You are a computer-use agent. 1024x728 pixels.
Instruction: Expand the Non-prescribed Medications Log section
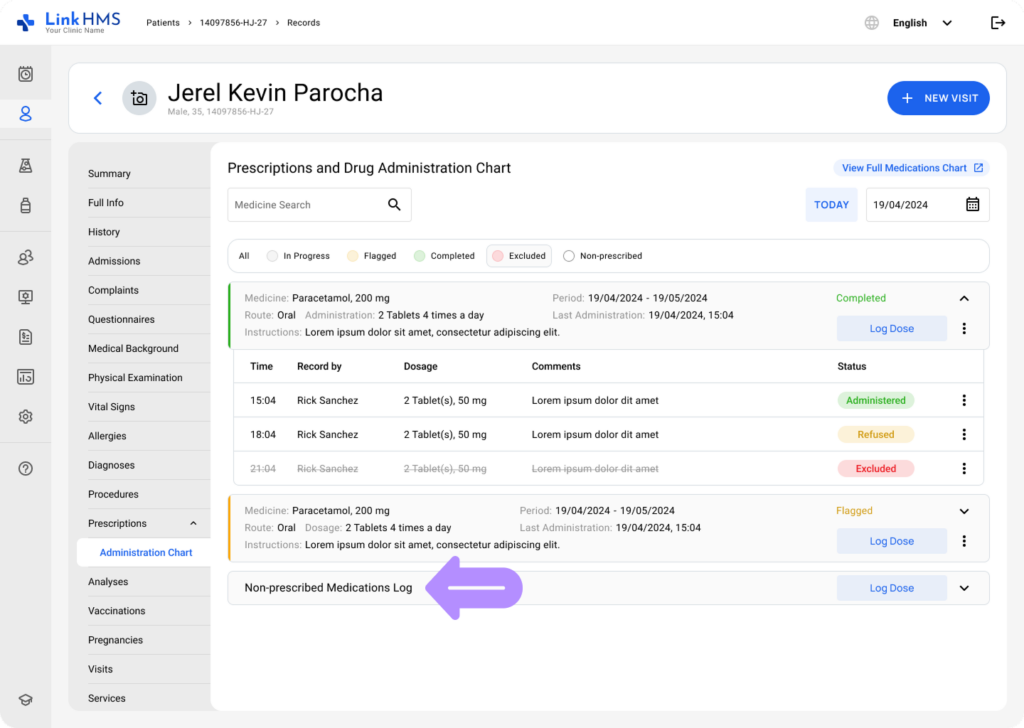pyautogui.click(x=964, y=588)
